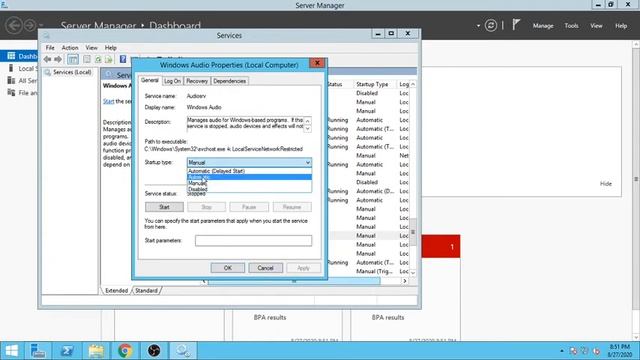Click the services list scroll-right arrow
This screenshot has width=640, height=360.
(x=404, y=281)
